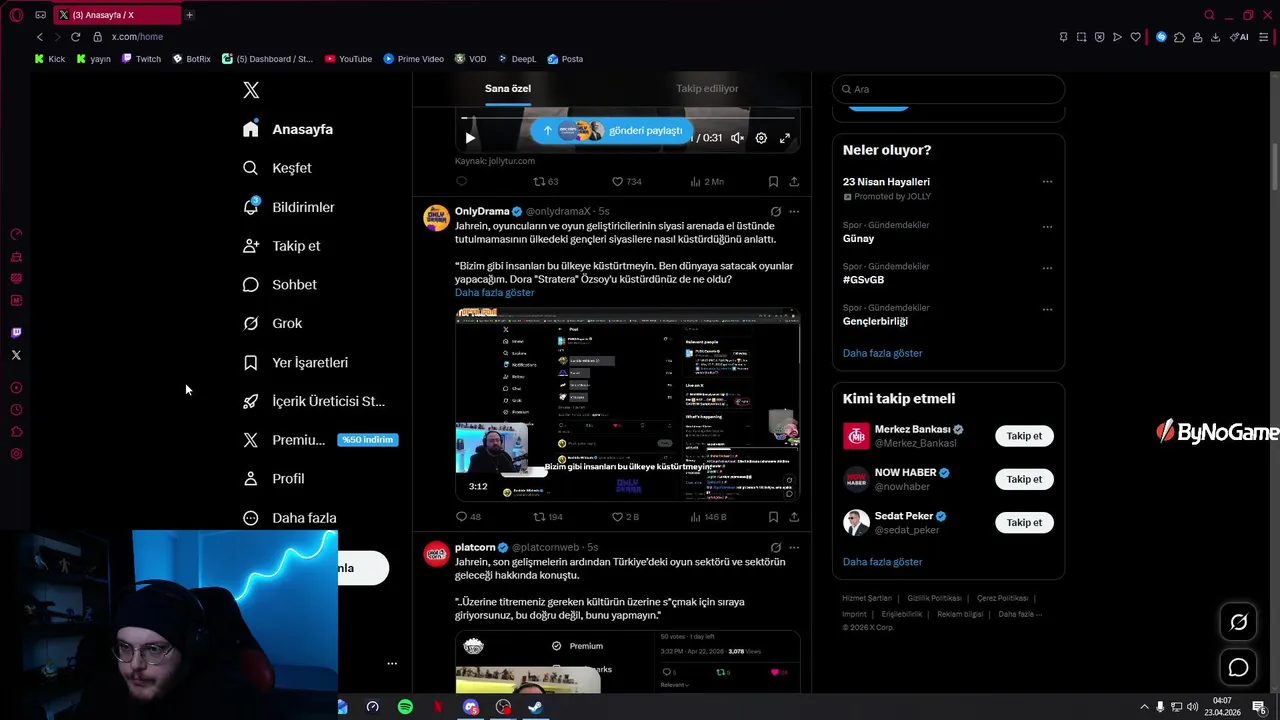1280x720 pixels.
Task: Expand Daha fazla sidebar menu
Action: click(290, 518)
